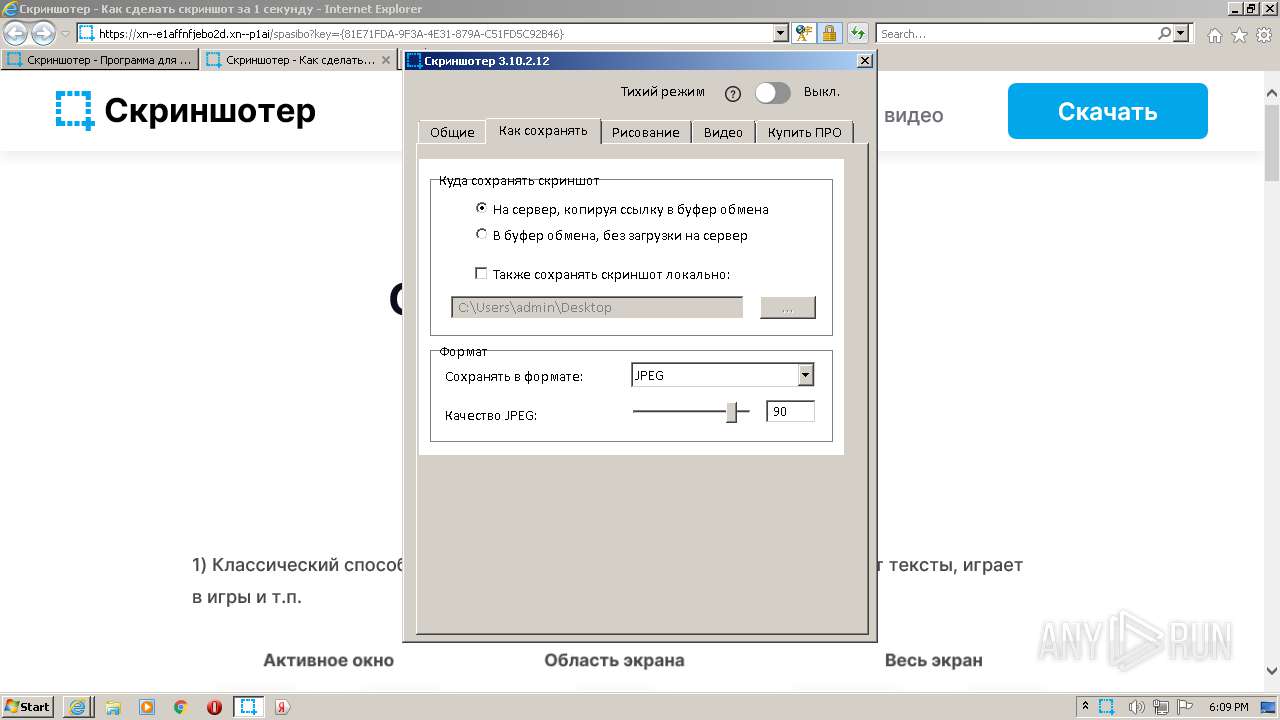
Task: Click Internet Explorer forward arrow
Action: click(43, 33)
